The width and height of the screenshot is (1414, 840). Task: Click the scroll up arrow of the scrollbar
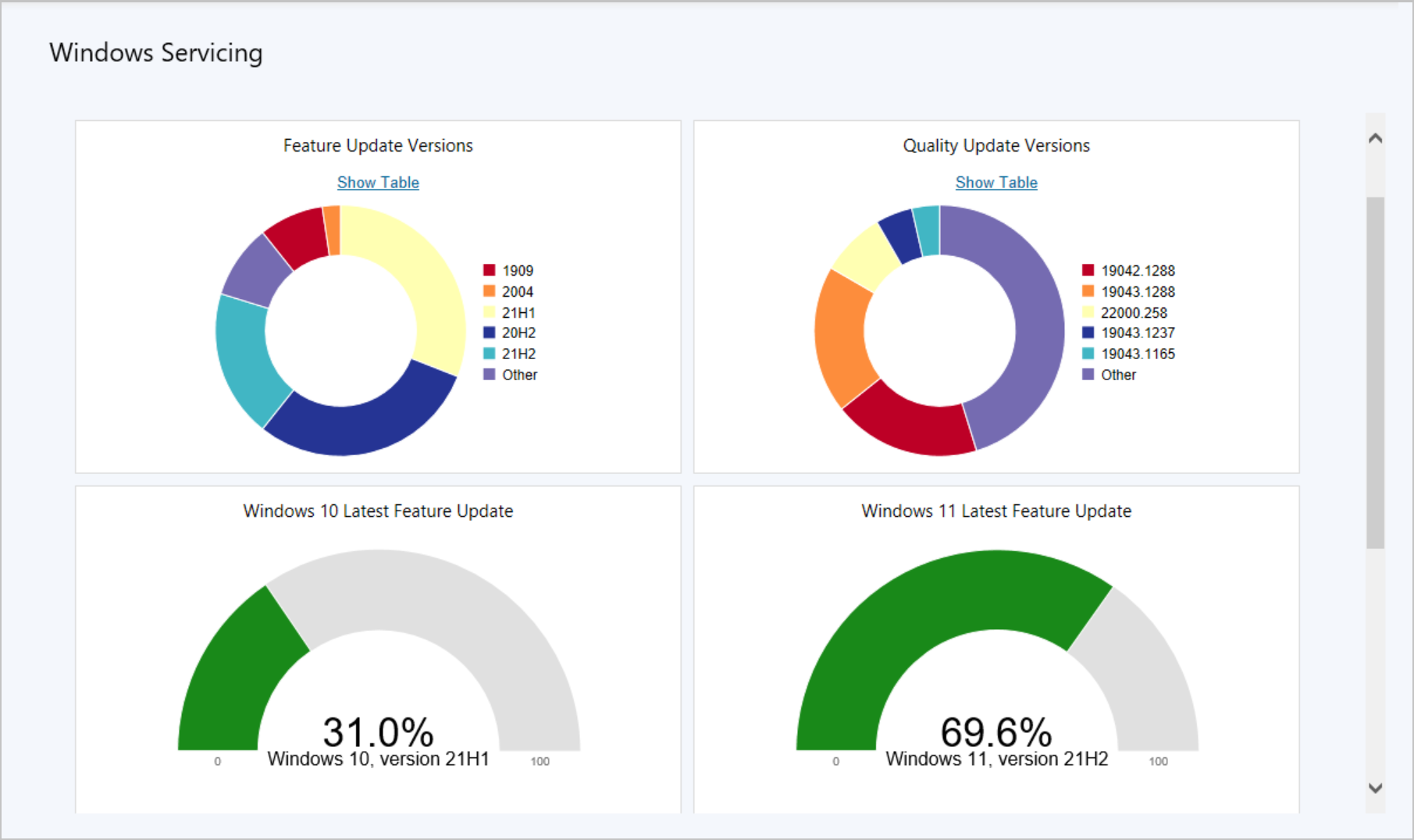click(x=1376, y=138)
